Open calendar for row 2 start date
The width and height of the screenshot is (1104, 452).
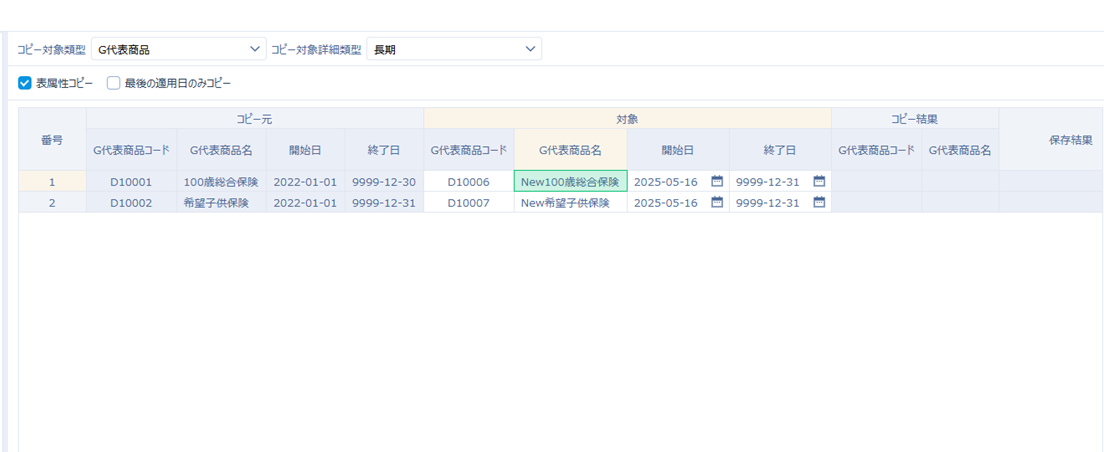(x=716, y=203)
